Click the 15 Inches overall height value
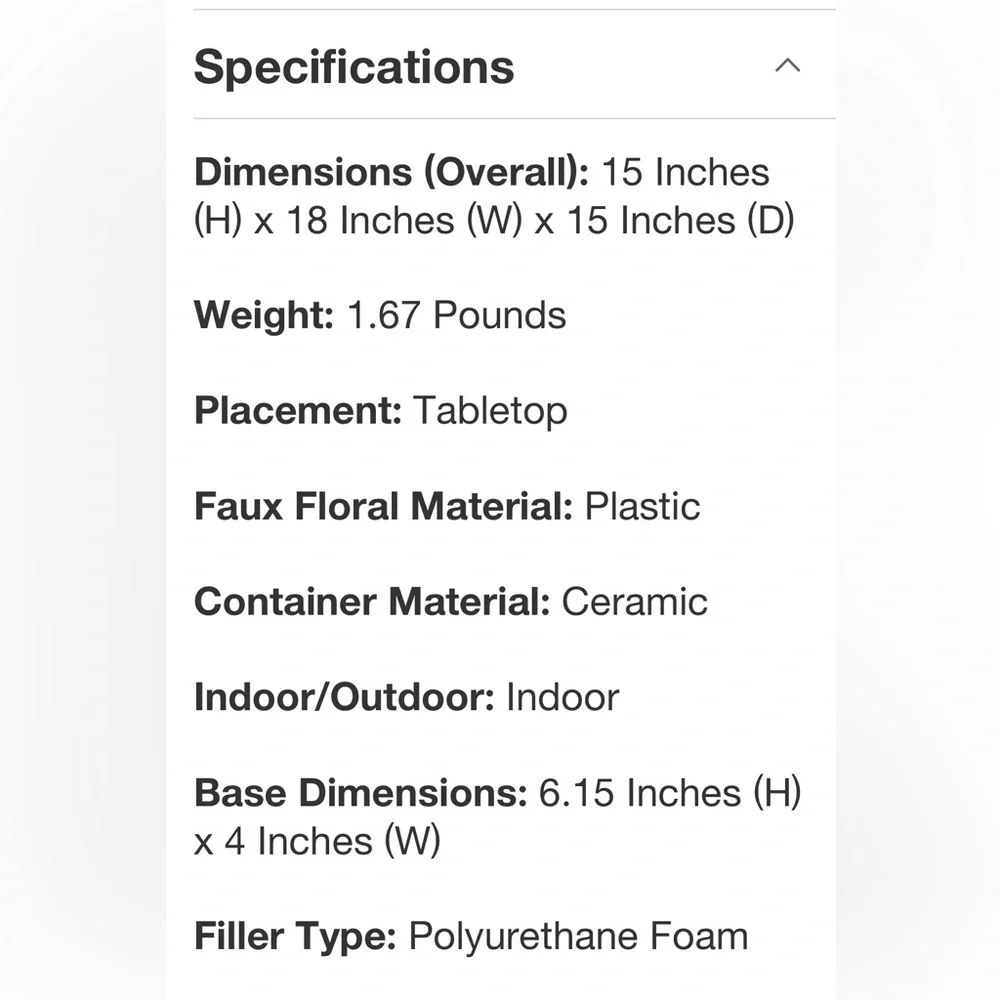 686,172
